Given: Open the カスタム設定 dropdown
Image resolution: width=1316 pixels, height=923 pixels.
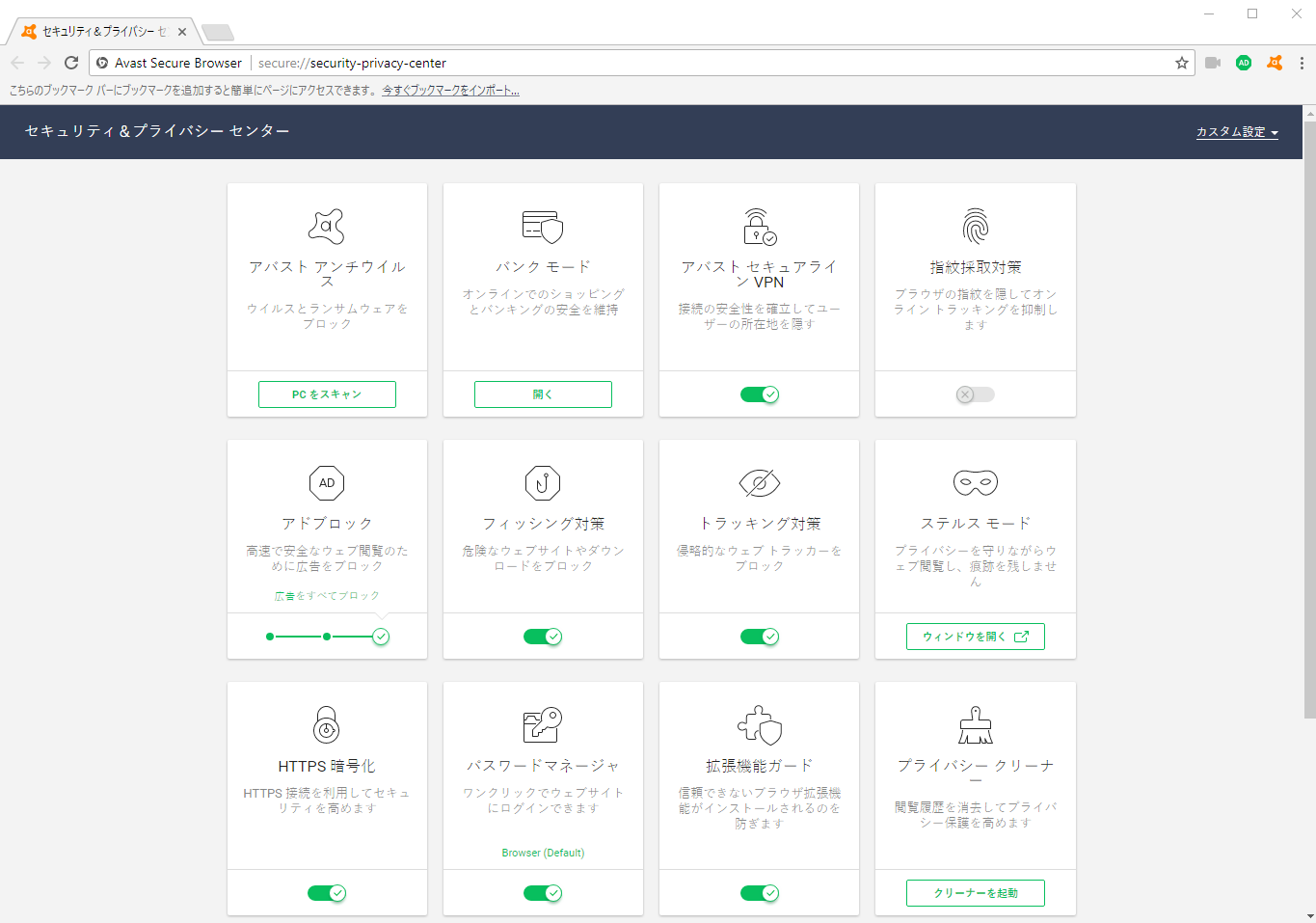Looking at the screenshot, I should coord(1237,132).
